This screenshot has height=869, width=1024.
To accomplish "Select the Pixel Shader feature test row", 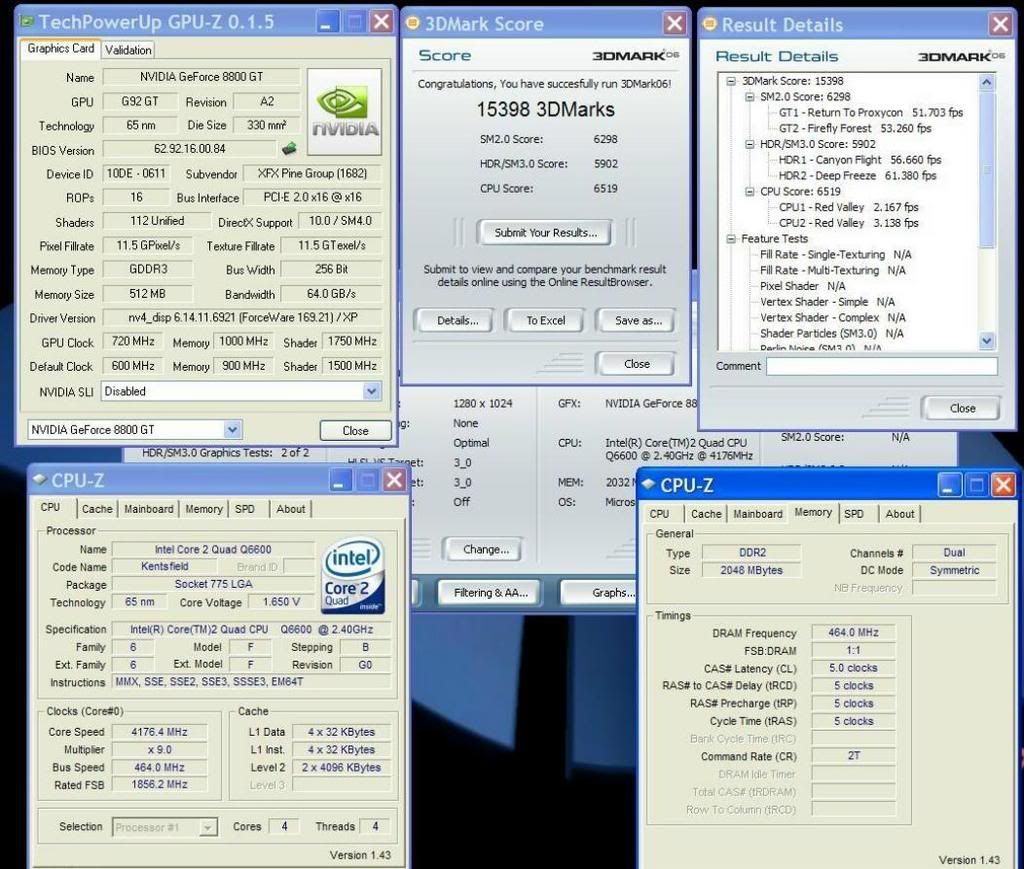I will coord(802,286).
